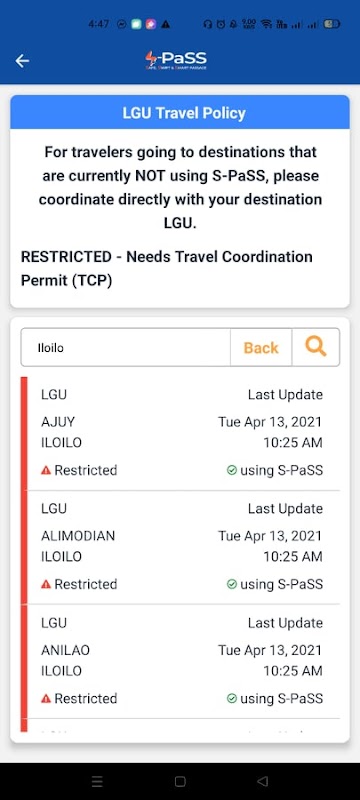Click AJUY red Restricted warning icon
This screenshot has height=800, width=360.
[46, 470]
